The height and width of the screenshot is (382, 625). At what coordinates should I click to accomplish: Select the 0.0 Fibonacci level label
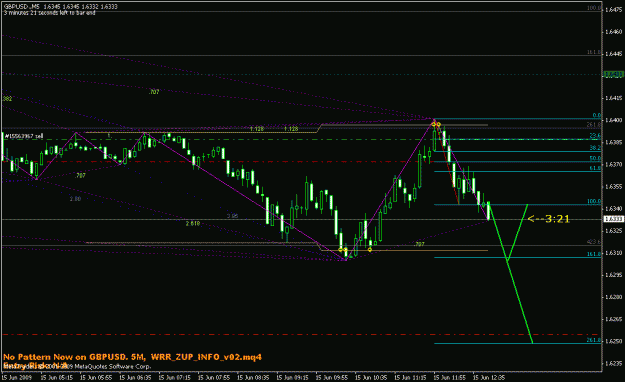pyautogui.click(x=597, y=116)
